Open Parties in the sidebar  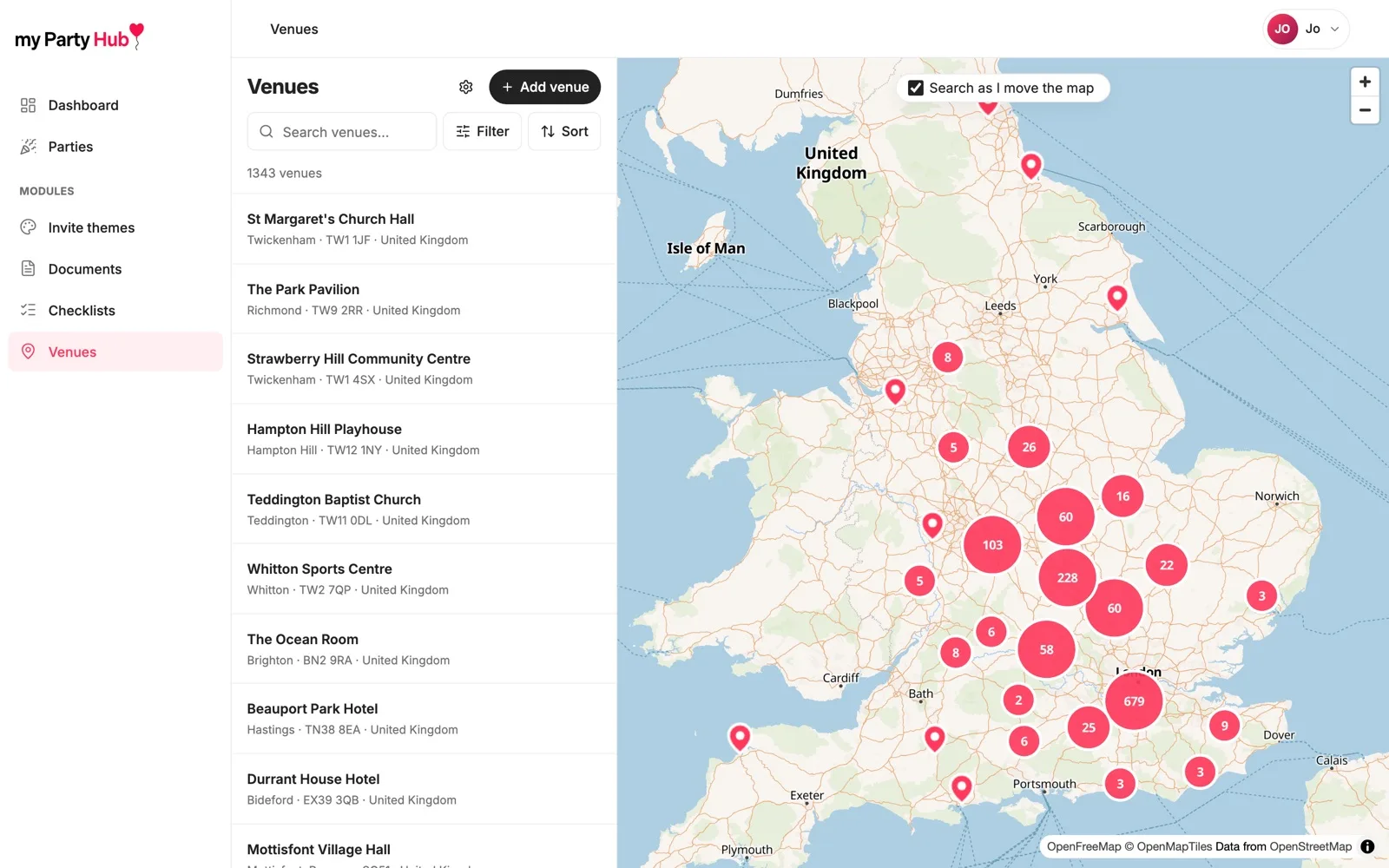point(115,147)
